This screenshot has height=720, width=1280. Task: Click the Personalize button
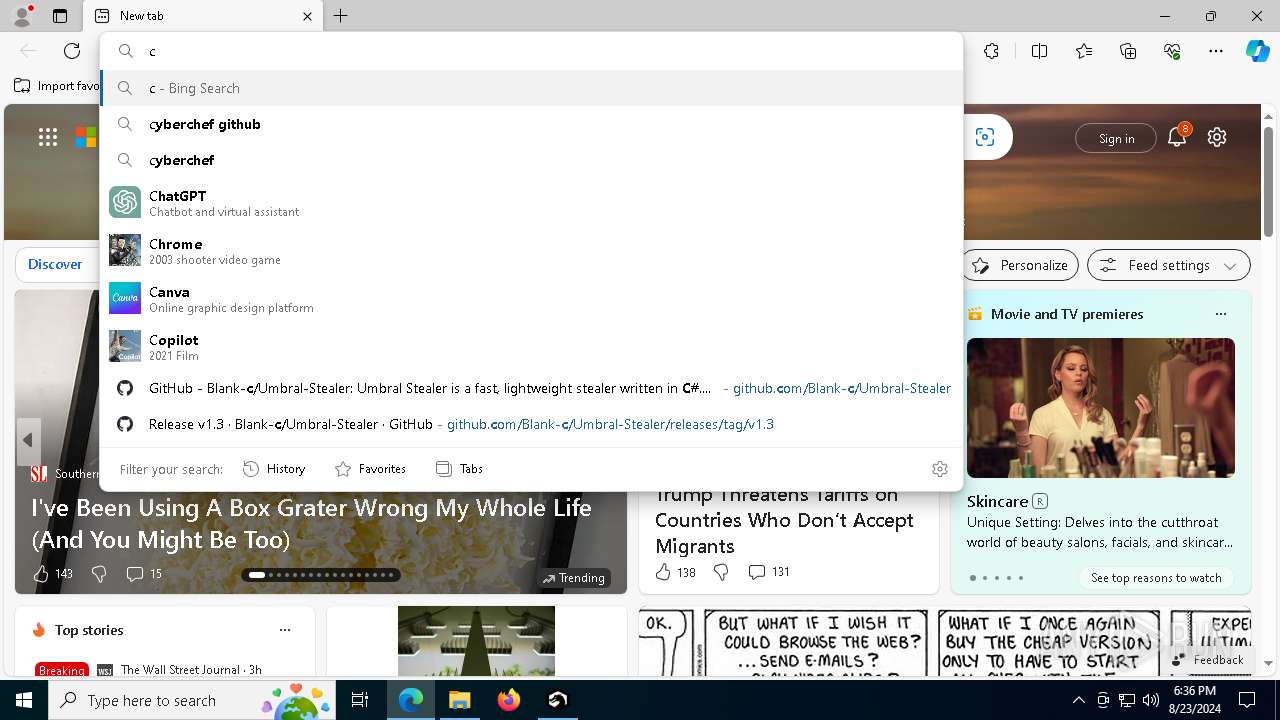pyautogui.click(x=1021, y=265)
